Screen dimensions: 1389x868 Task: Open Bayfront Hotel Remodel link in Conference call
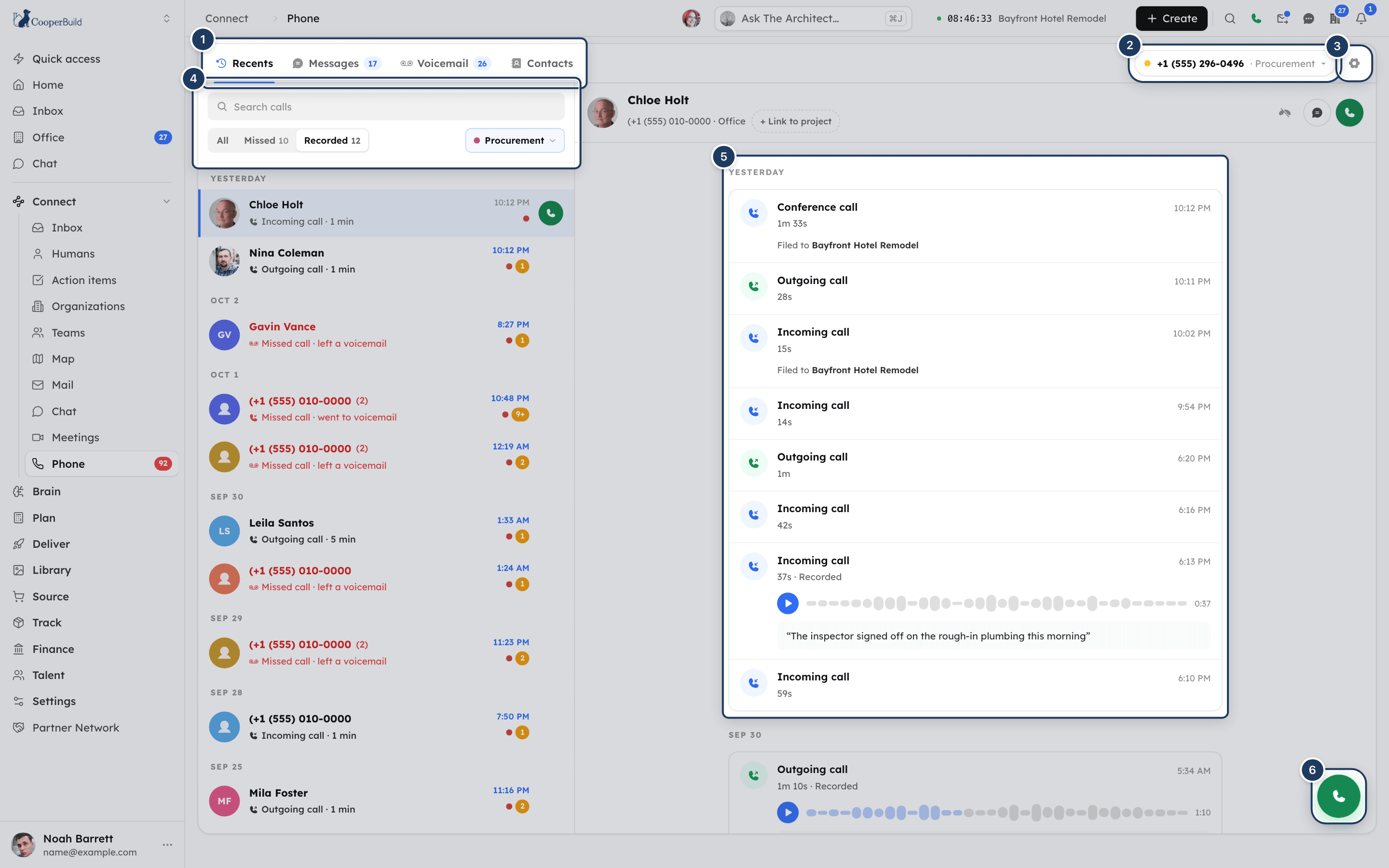(865, 245)
